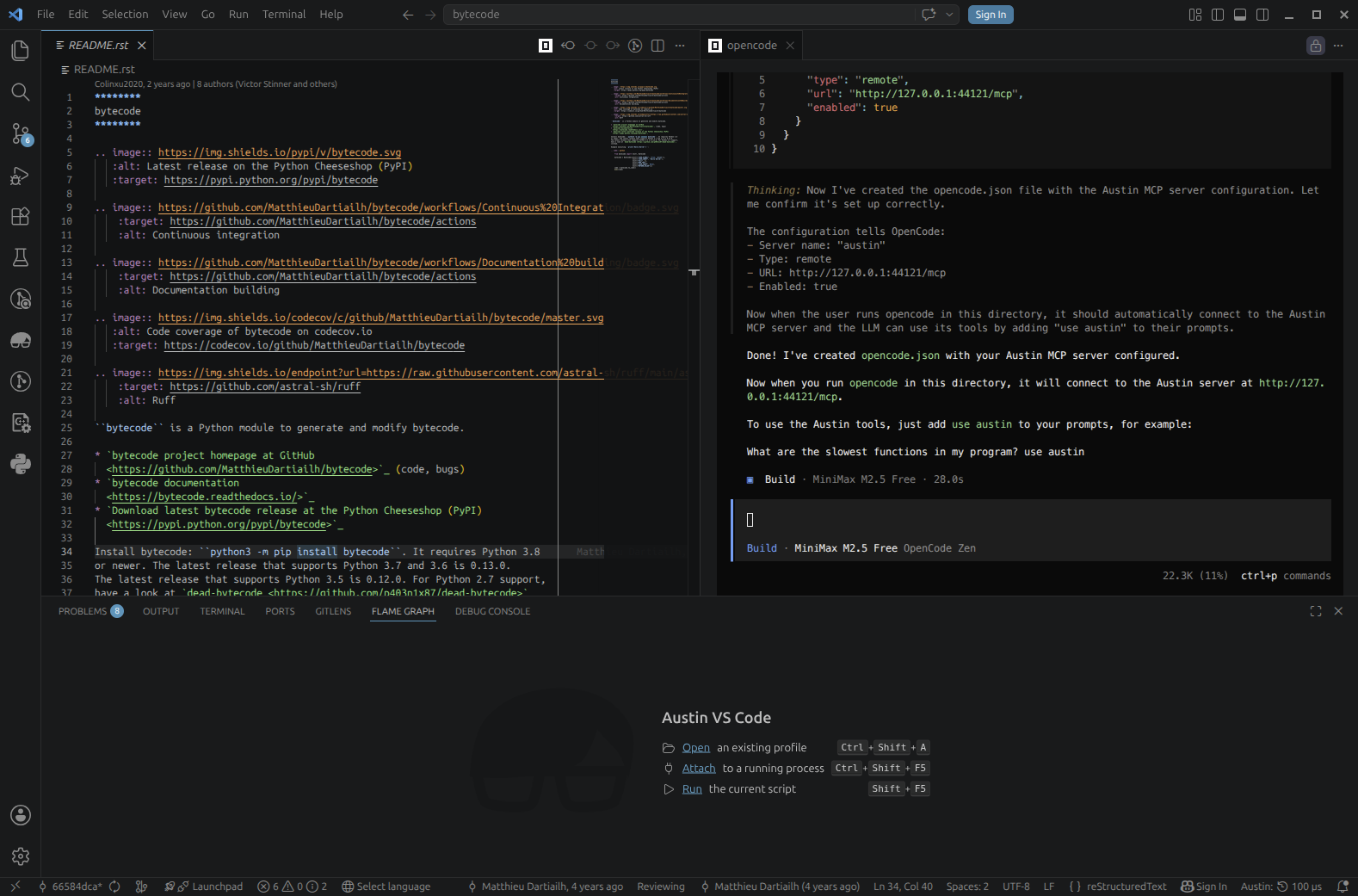Go forward with navigation arrow
Screen dimensions: 1358x896
(x=430, y=15)
